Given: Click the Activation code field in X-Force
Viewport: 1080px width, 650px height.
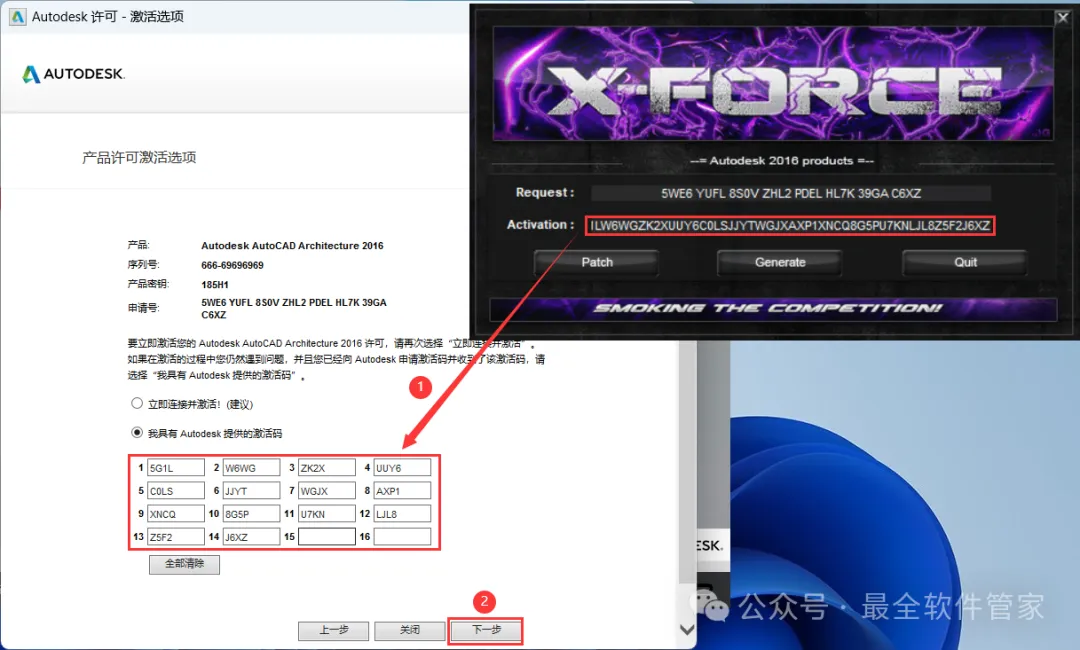Looking at the screenshot, I should pyautogui.click(x=790, y=225).
